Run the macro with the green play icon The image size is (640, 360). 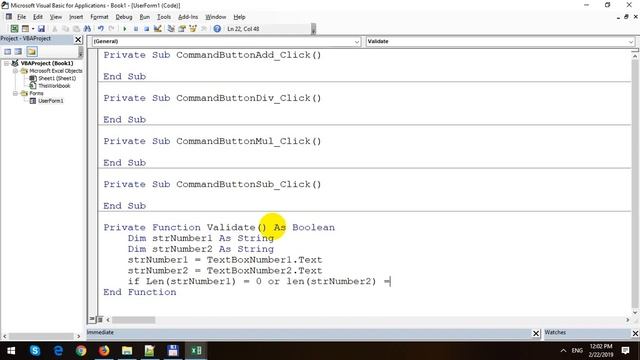pyautogui.click(x=124, y=29)
